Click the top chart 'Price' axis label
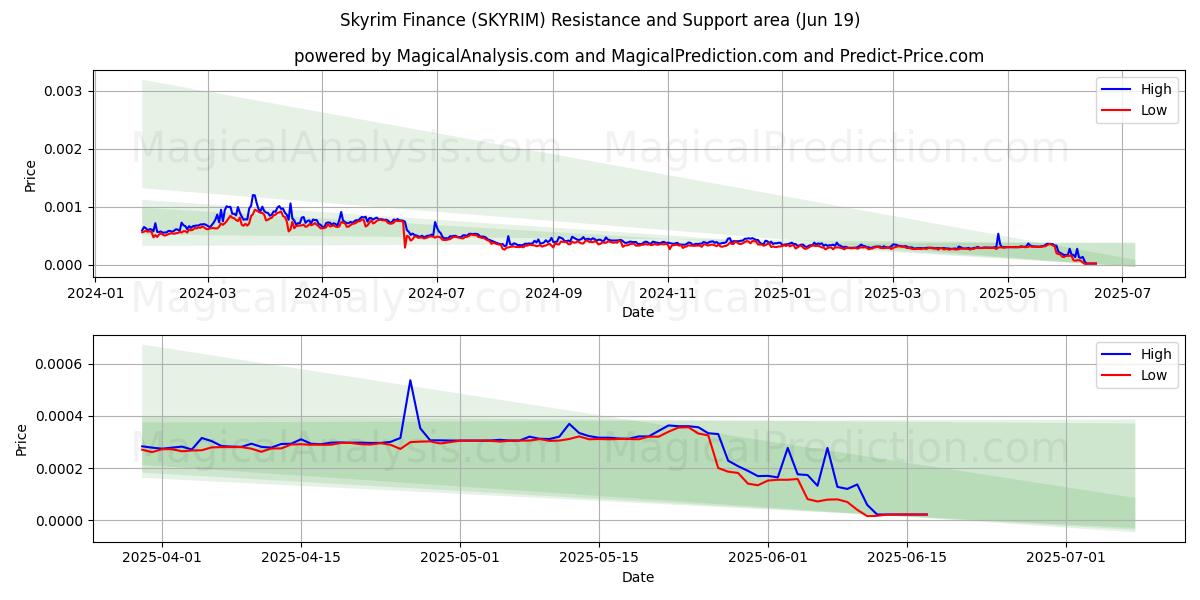This screenshot has width=1200, height=600. pyautogui.click(x=30, y=176)
